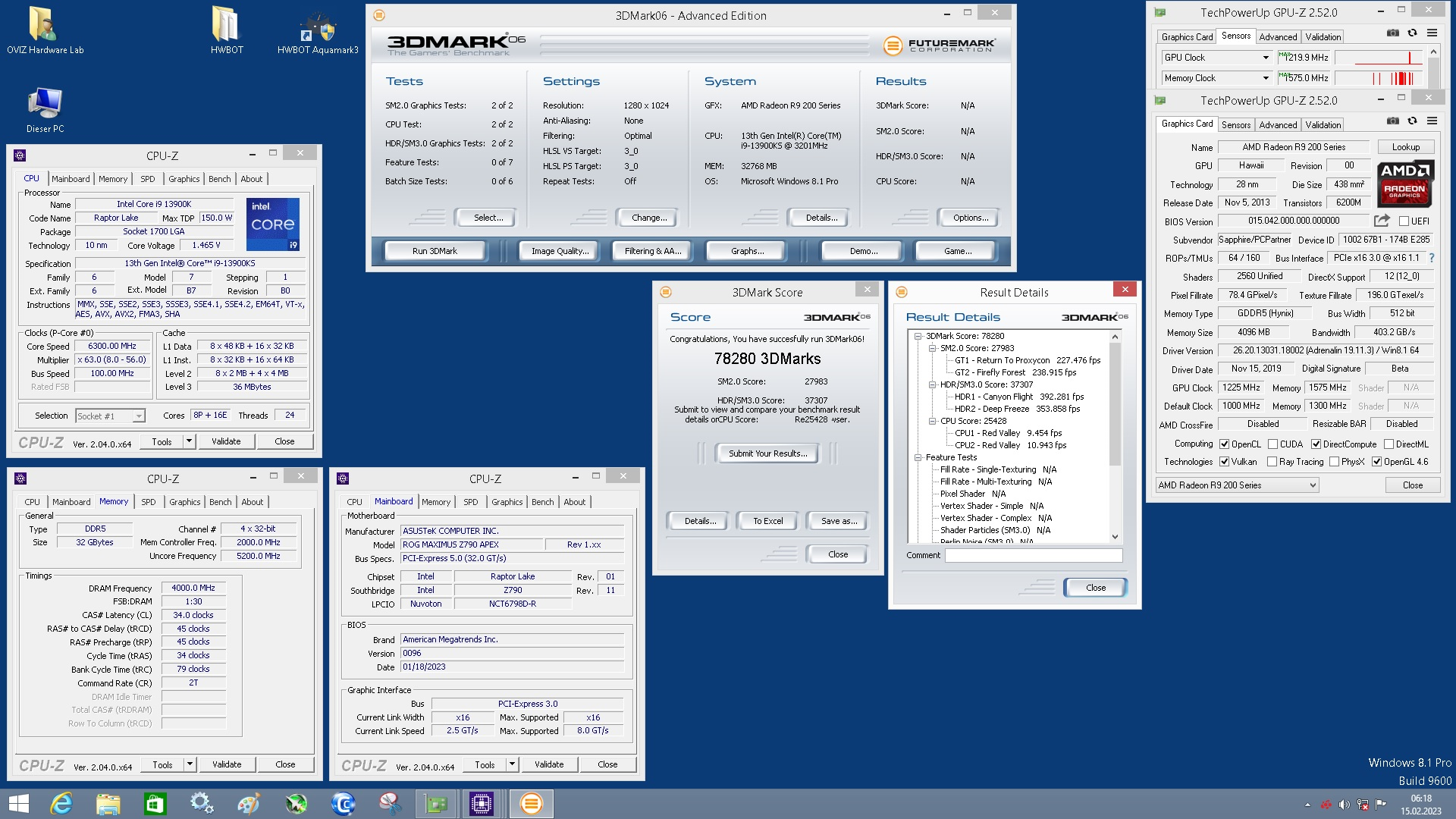Open SPD tab in CPU-Z Mainboard window

[x=470, y=502]
